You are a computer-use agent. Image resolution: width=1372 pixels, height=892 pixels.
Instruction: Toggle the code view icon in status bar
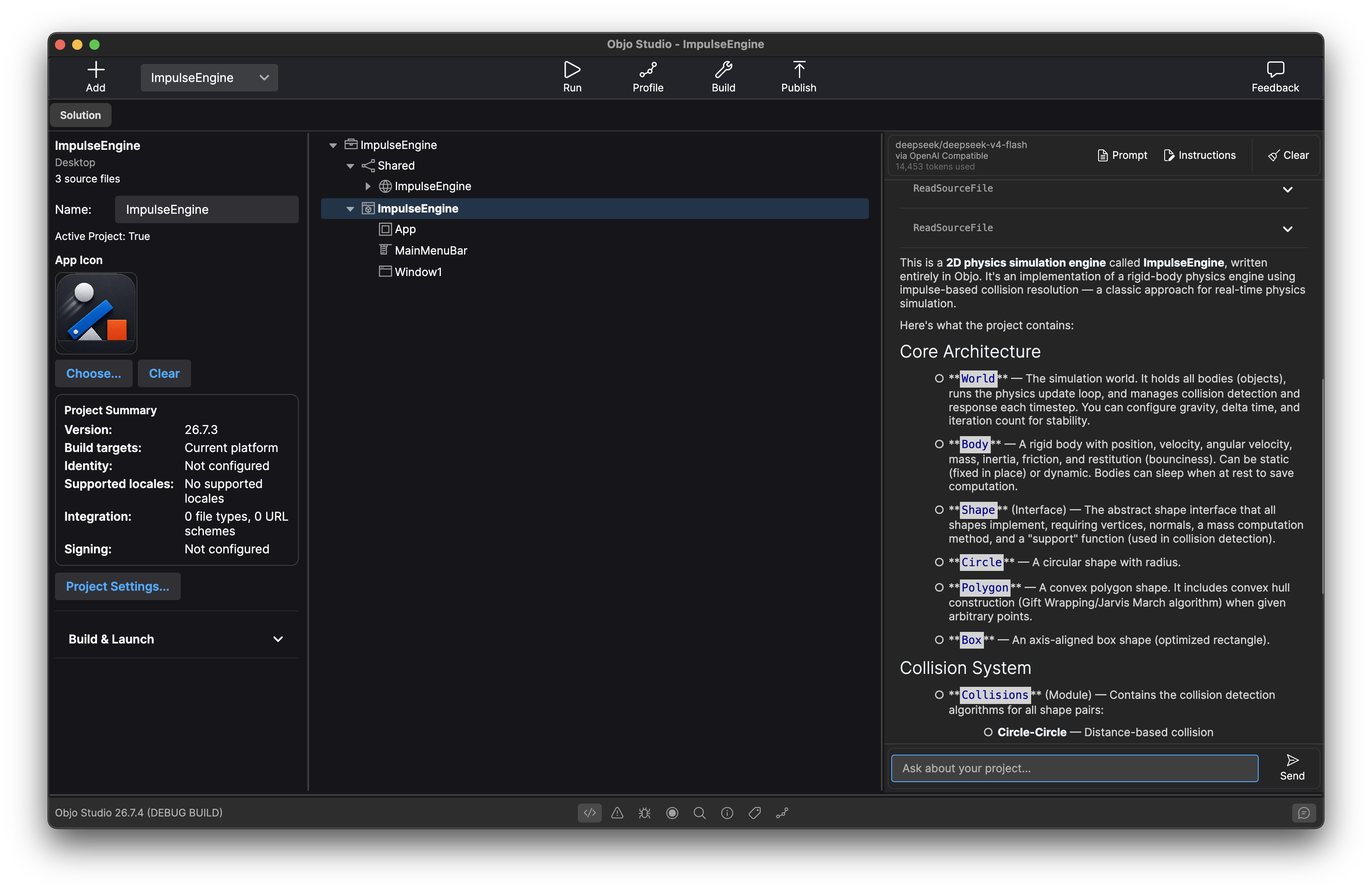(589, 813)
